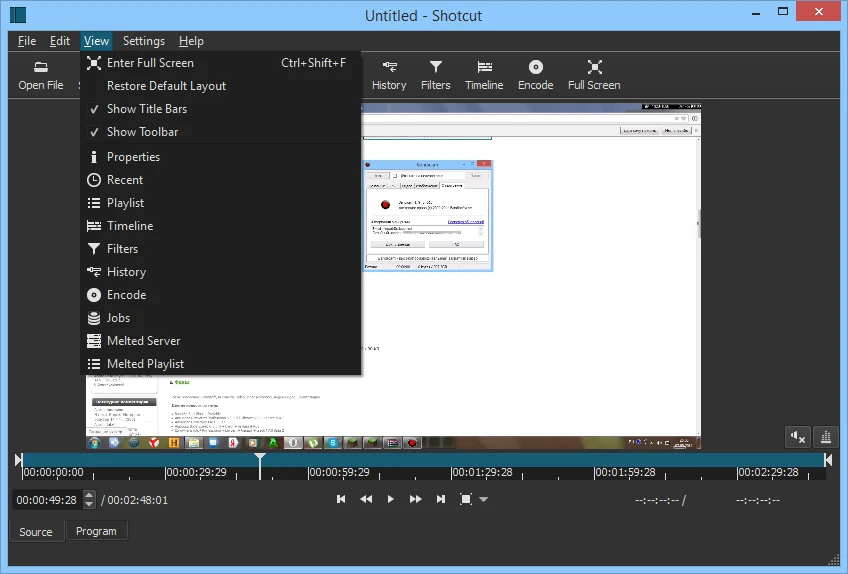Open the Settings menu
This screenshot has height=574, width=848.
[144, 41]
